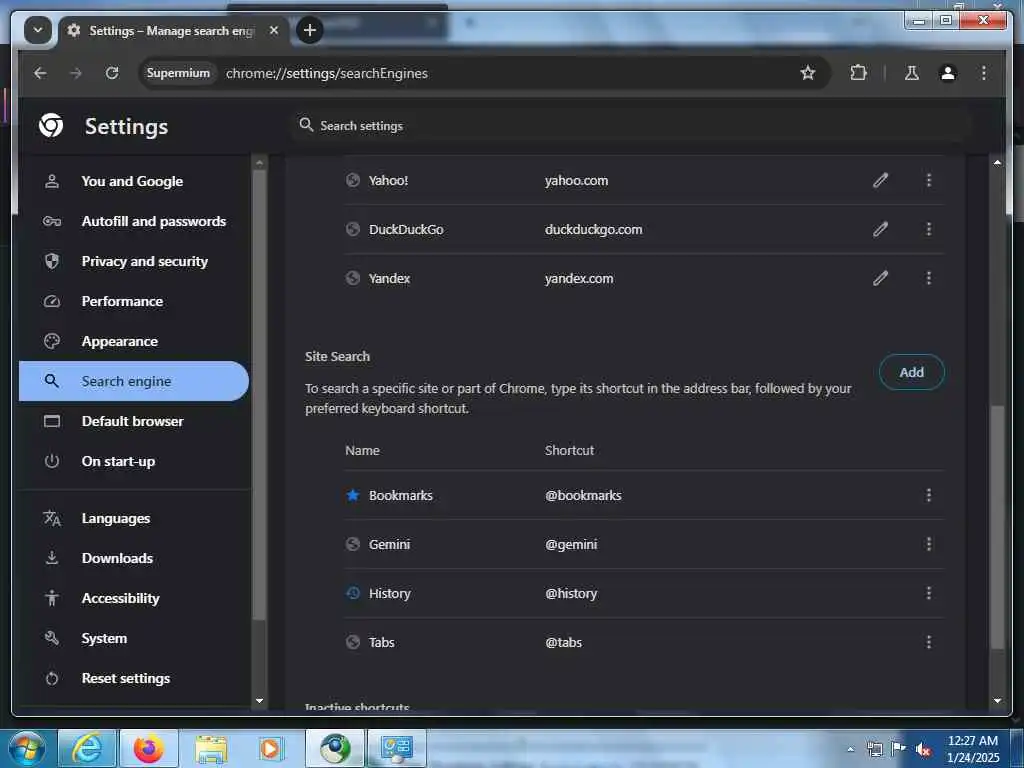The height and width of the screenshot is (768, 1024).
Task: Open Windows Media Player from taskbar
Action: click(x=272, y=748)
